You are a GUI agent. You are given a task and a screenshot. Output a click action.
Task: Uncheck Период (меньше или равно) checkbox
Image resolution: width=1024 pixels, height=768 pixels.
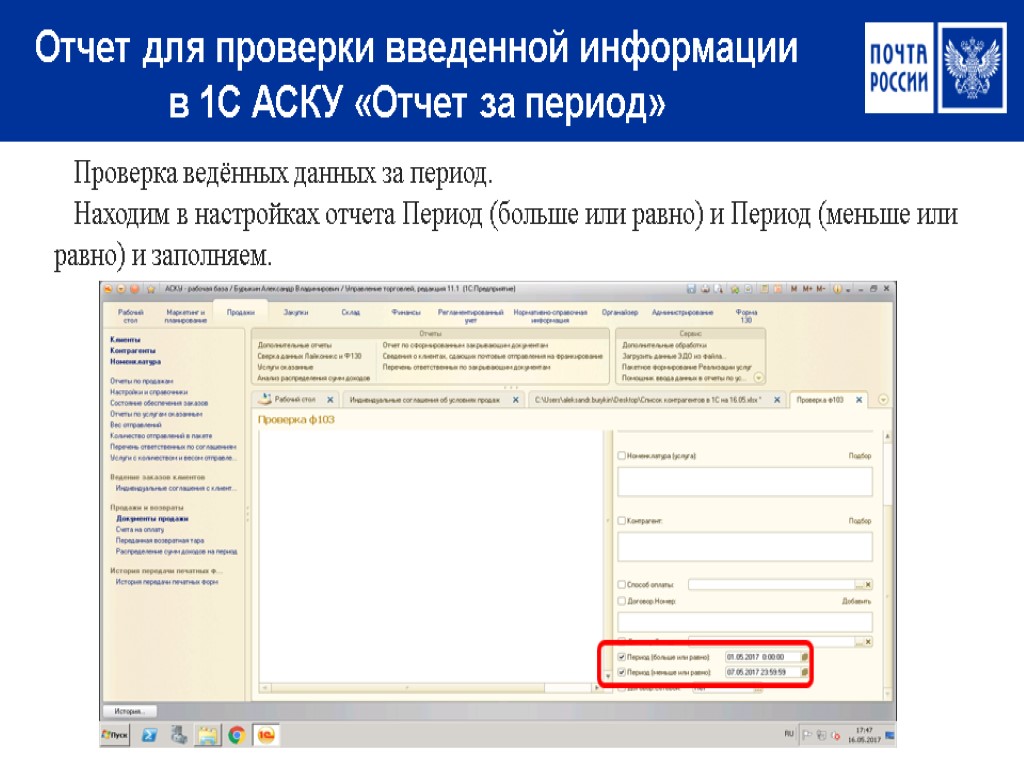(x=622, y=672)
